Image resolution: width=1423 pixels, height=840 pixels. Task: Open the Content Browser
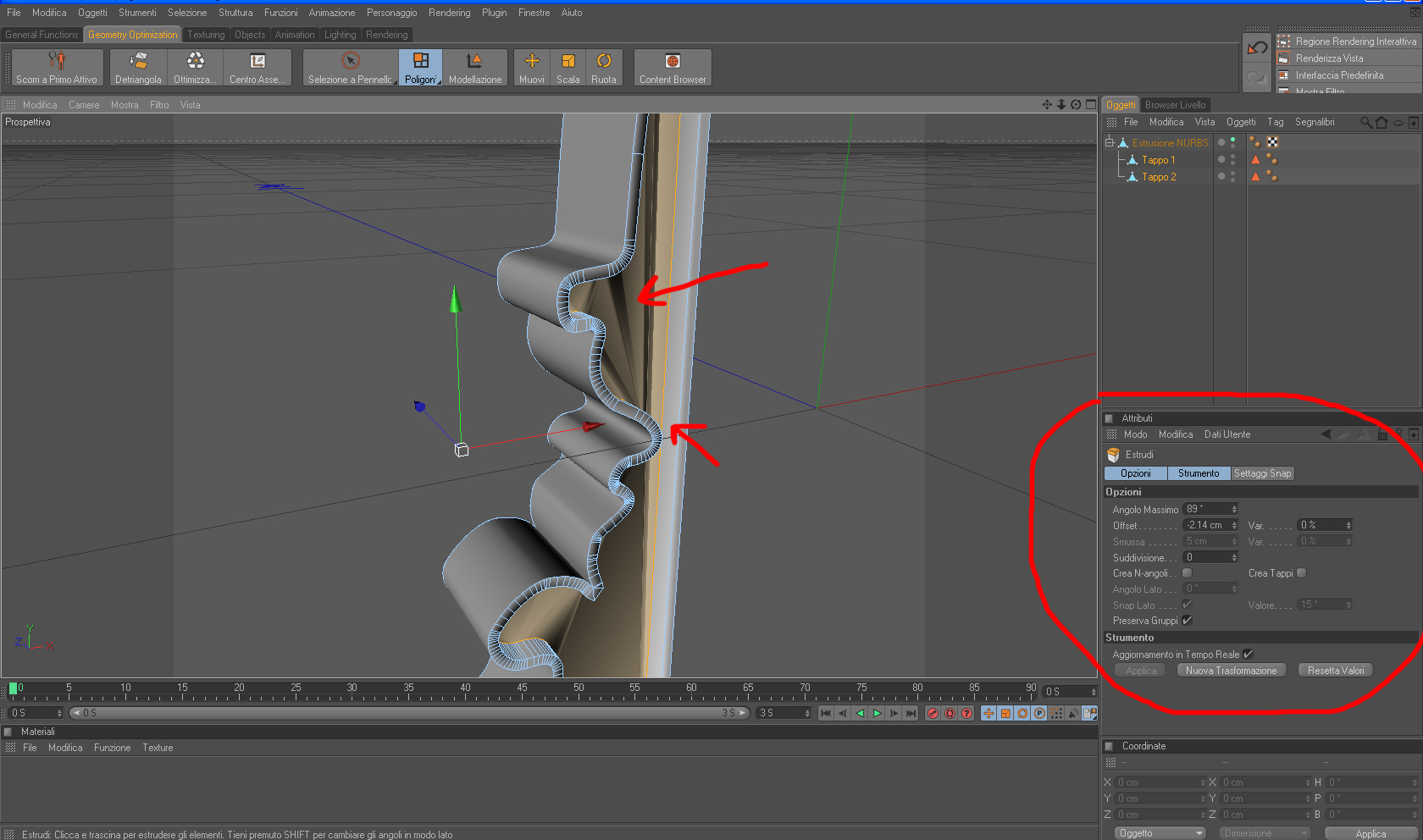[673, 67]
